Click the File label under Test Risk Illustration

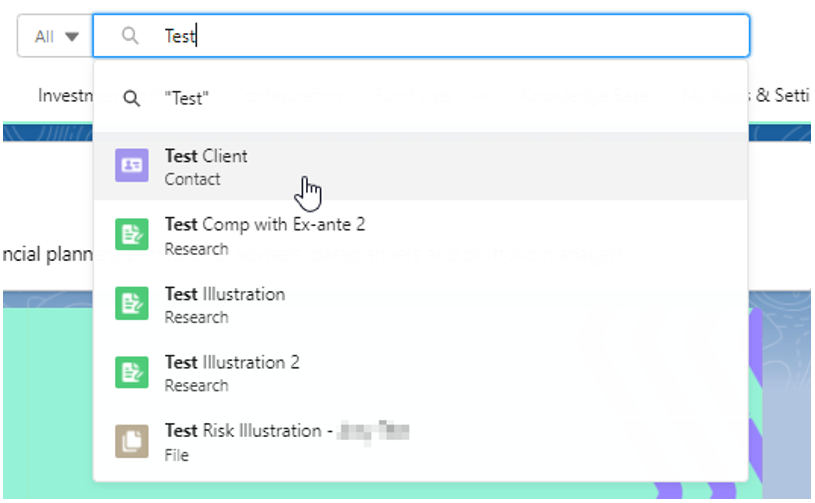(176, 455)
